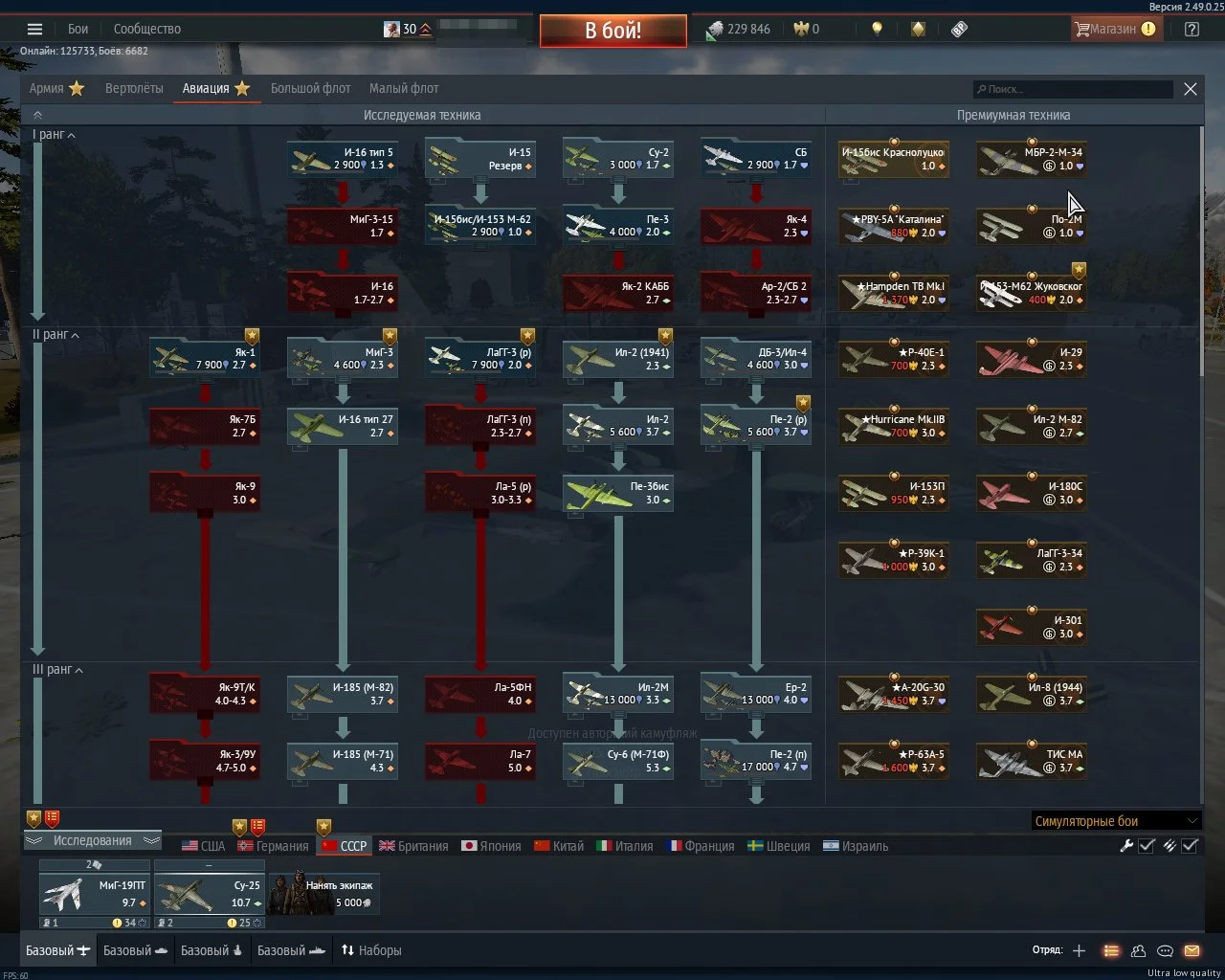Collapse the II ранг section
Viewport: 1225px width, 980px height.
click(56, 335)
